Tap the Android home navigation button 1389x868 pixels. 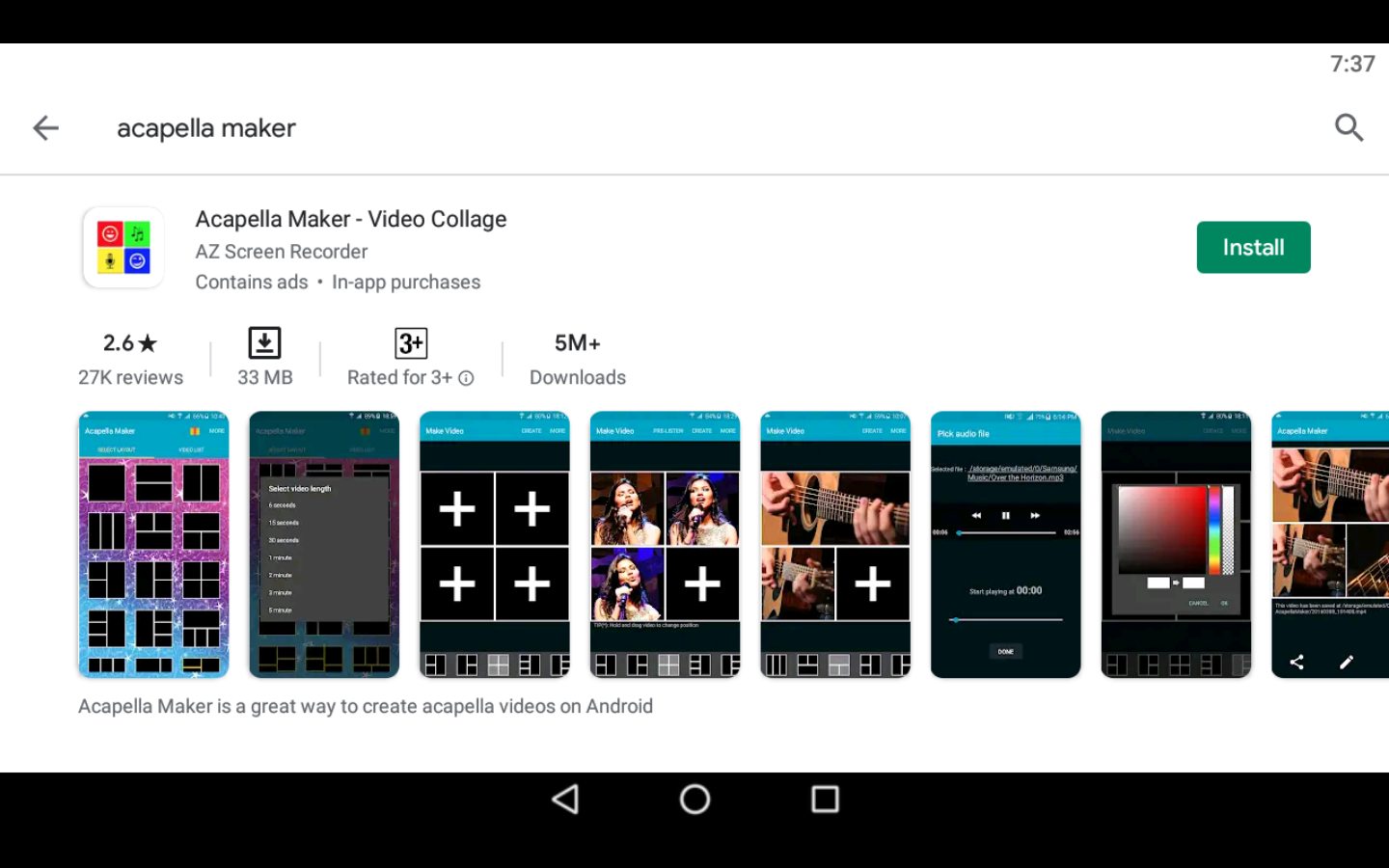pos(694,799)
